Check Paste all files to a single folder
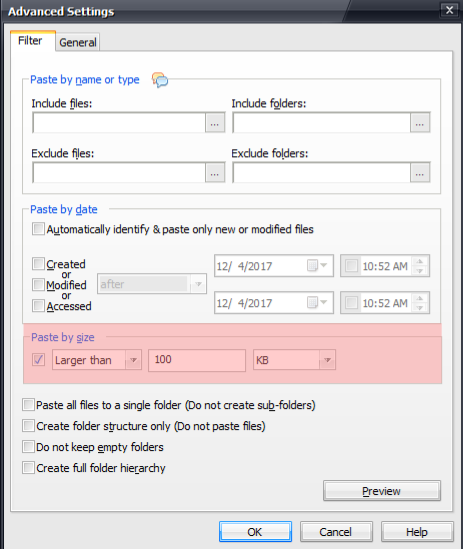463x549 pixels. [x=28, y=404]
